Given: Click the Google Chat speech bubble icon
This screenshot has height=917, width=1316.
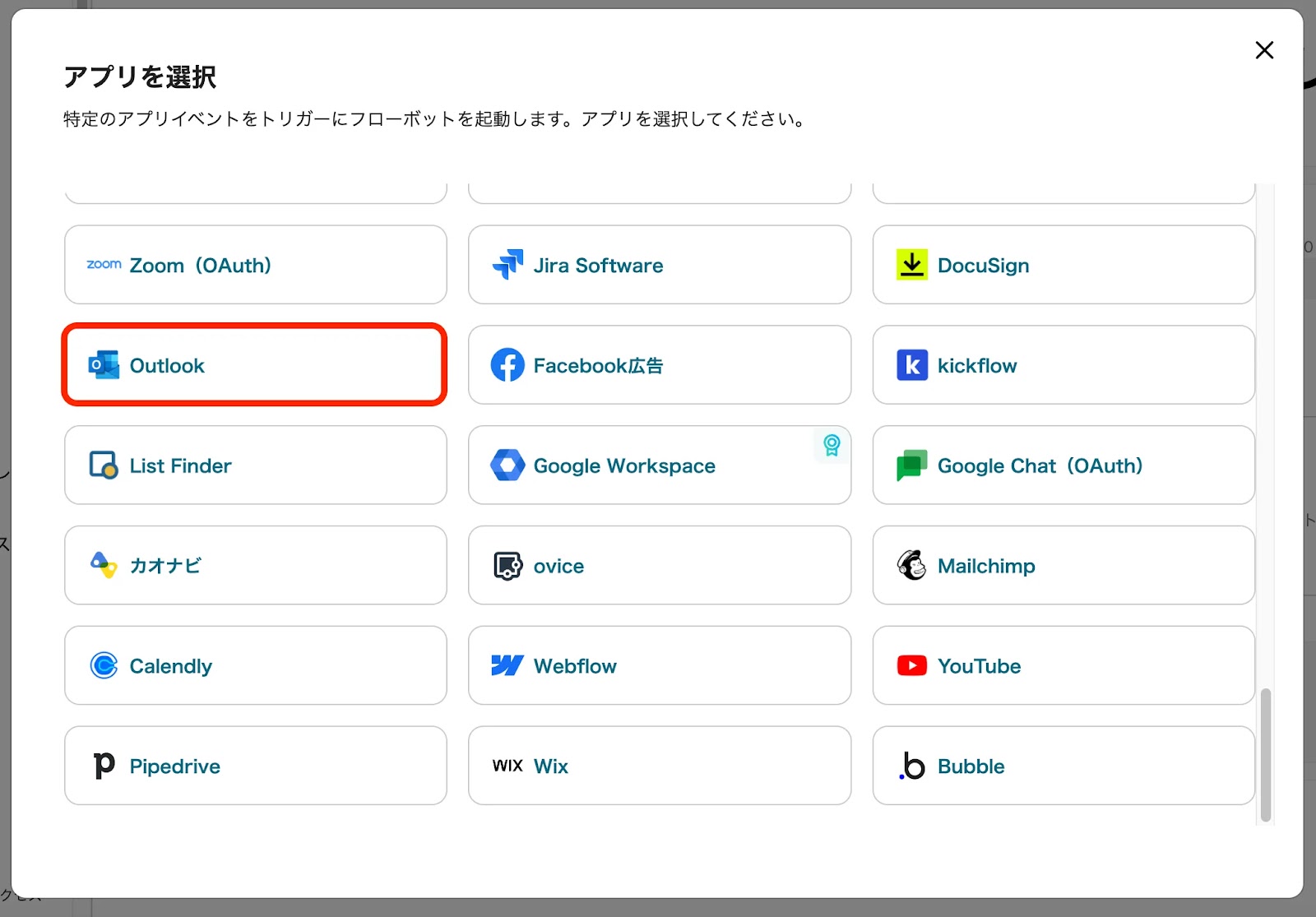Looking at the screenshot, I should pos(911,465).
